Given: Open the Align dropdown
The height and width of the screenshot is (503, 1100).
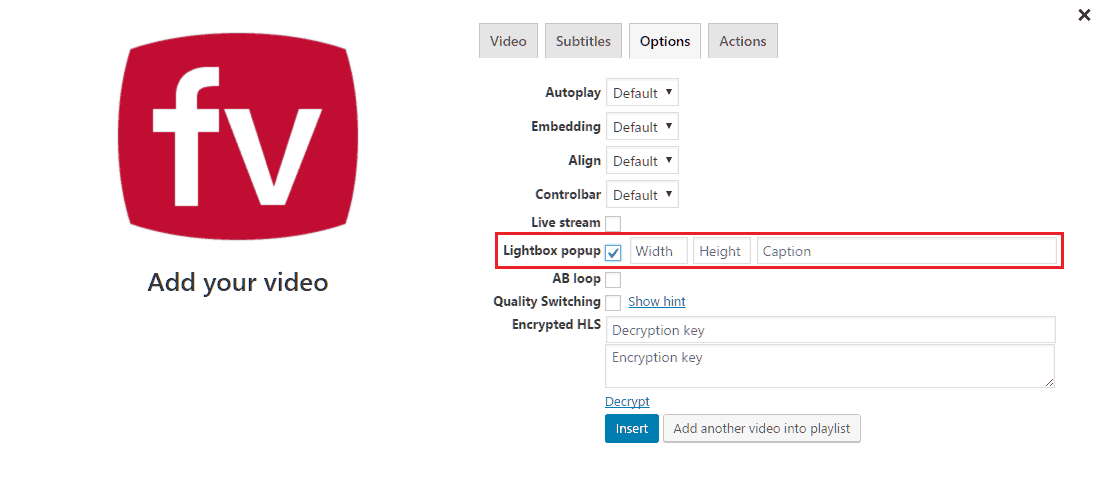Looking at the screenshot, I should (x=642, y=161).
